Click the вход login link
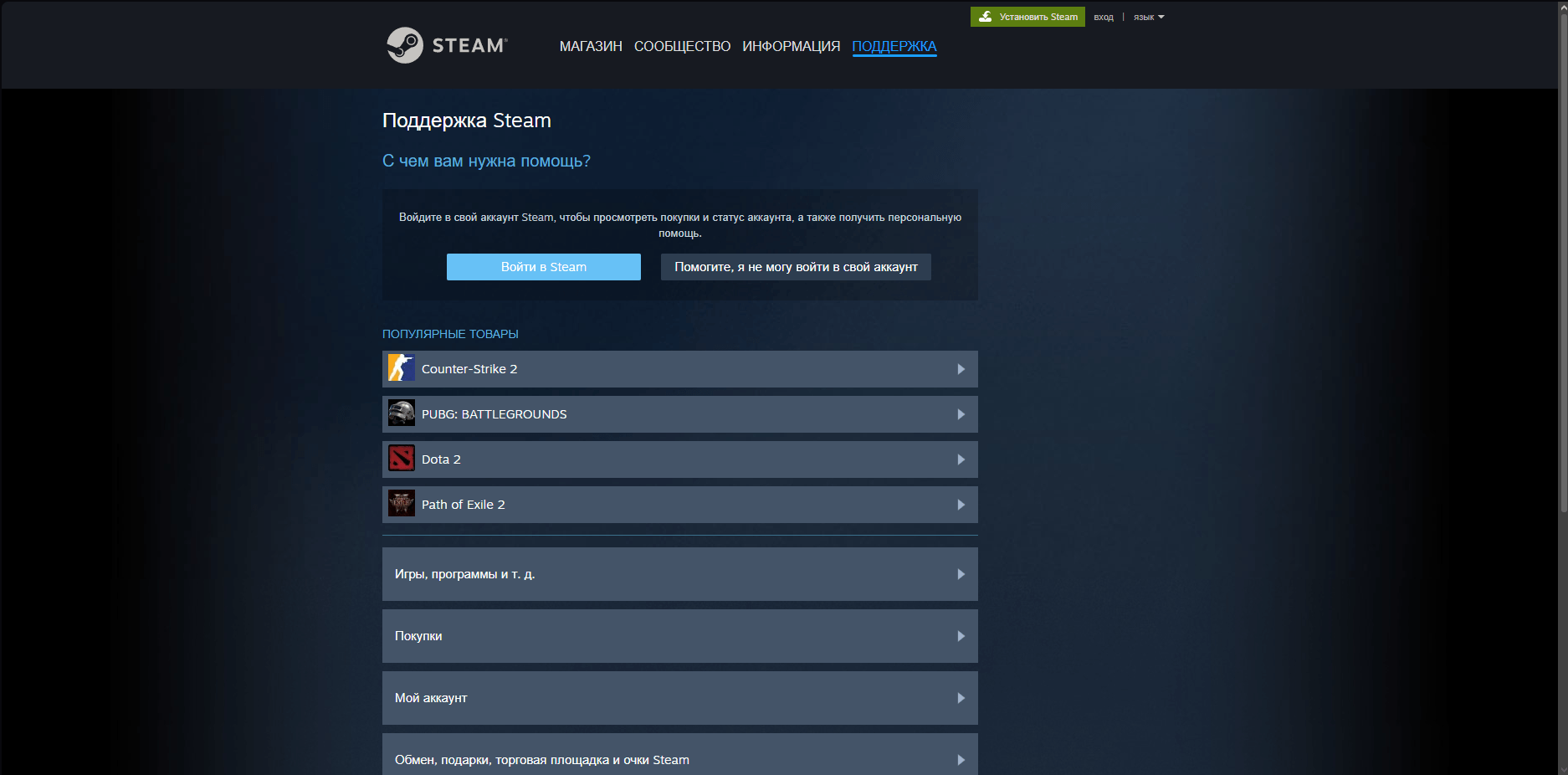The height and width of the screenshot is (775, 1568). (x=1104, y=17)
